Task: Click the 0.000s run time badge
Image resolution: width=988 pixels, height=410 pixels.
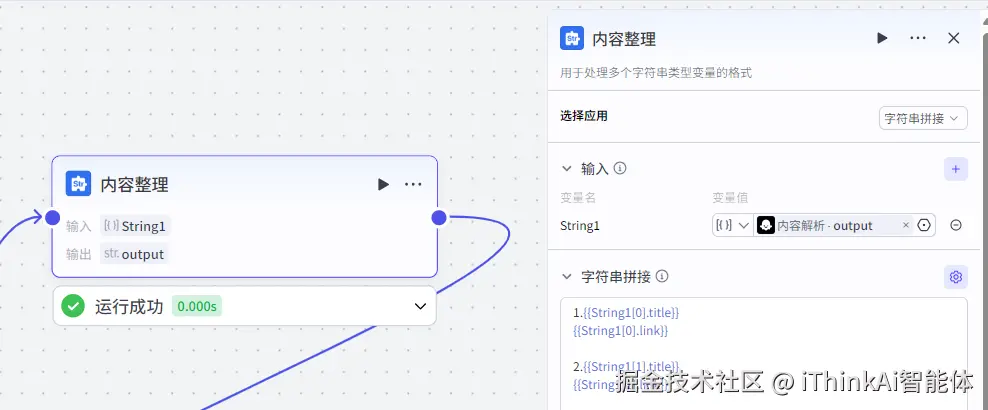Action: click(197, 307)
